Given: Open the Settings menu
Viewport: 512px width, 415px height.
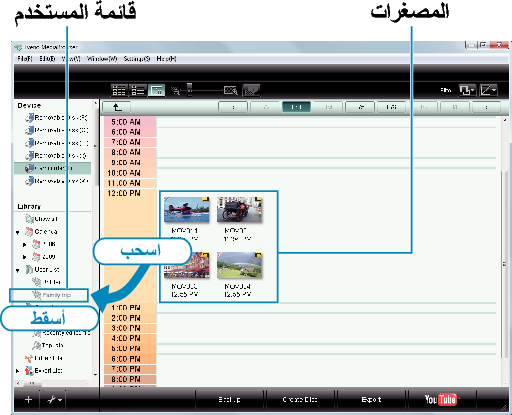Looking at the screenshot, I should tap(137, 59).
